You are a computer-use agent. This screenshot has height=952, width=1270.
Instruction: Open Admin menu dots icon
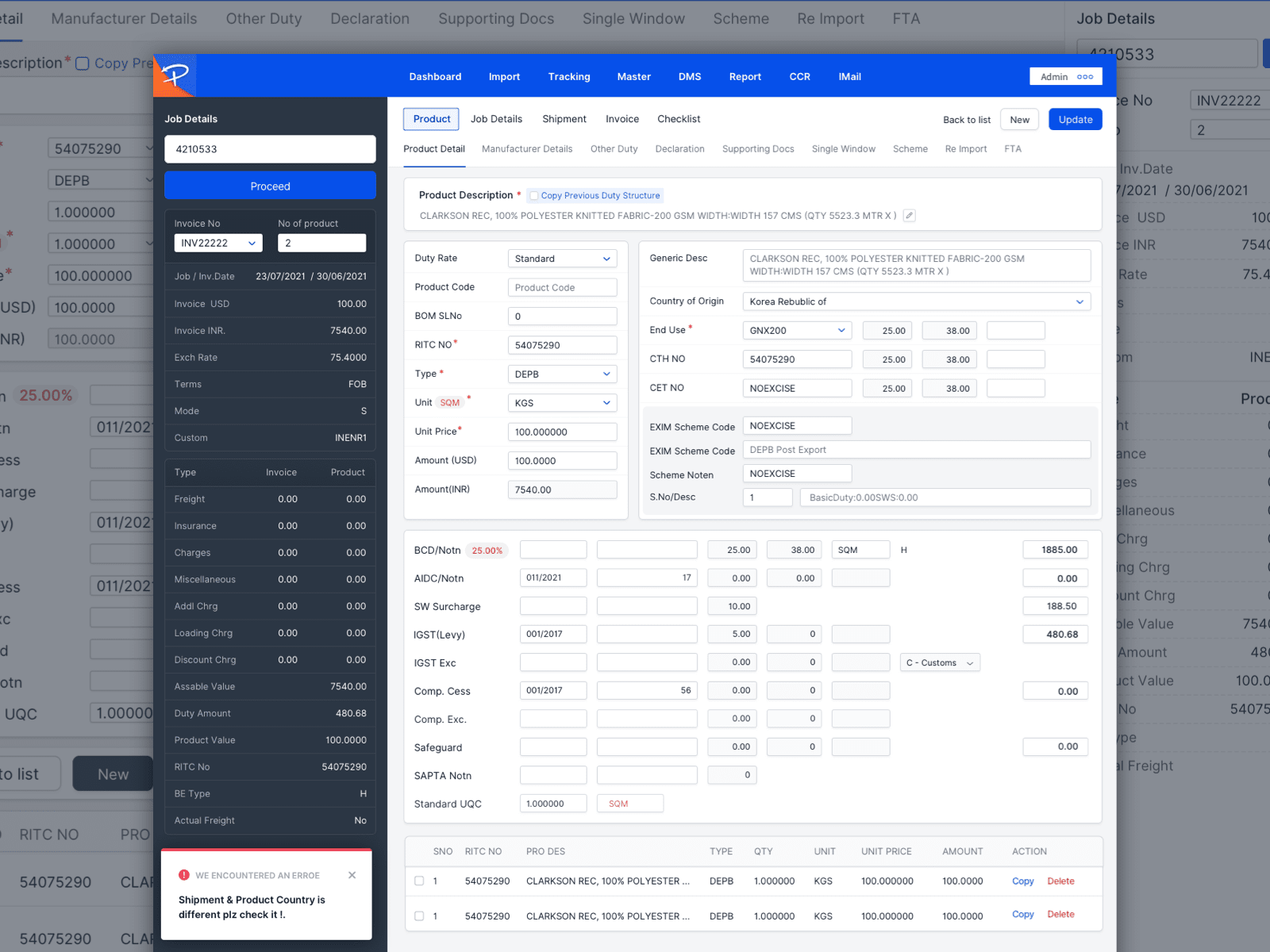(x=1085, y=77)
